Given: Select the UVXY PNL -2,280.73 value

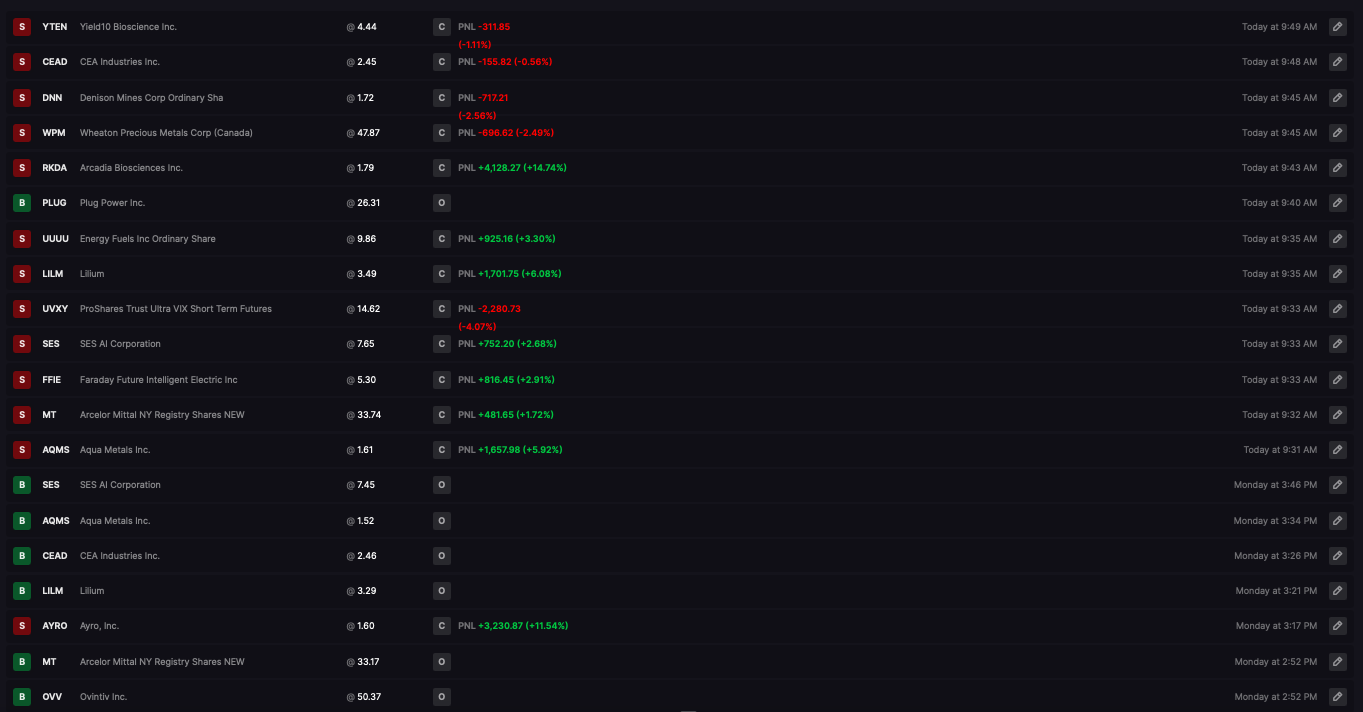Looking at the screenshot, I should click(499, 309).
